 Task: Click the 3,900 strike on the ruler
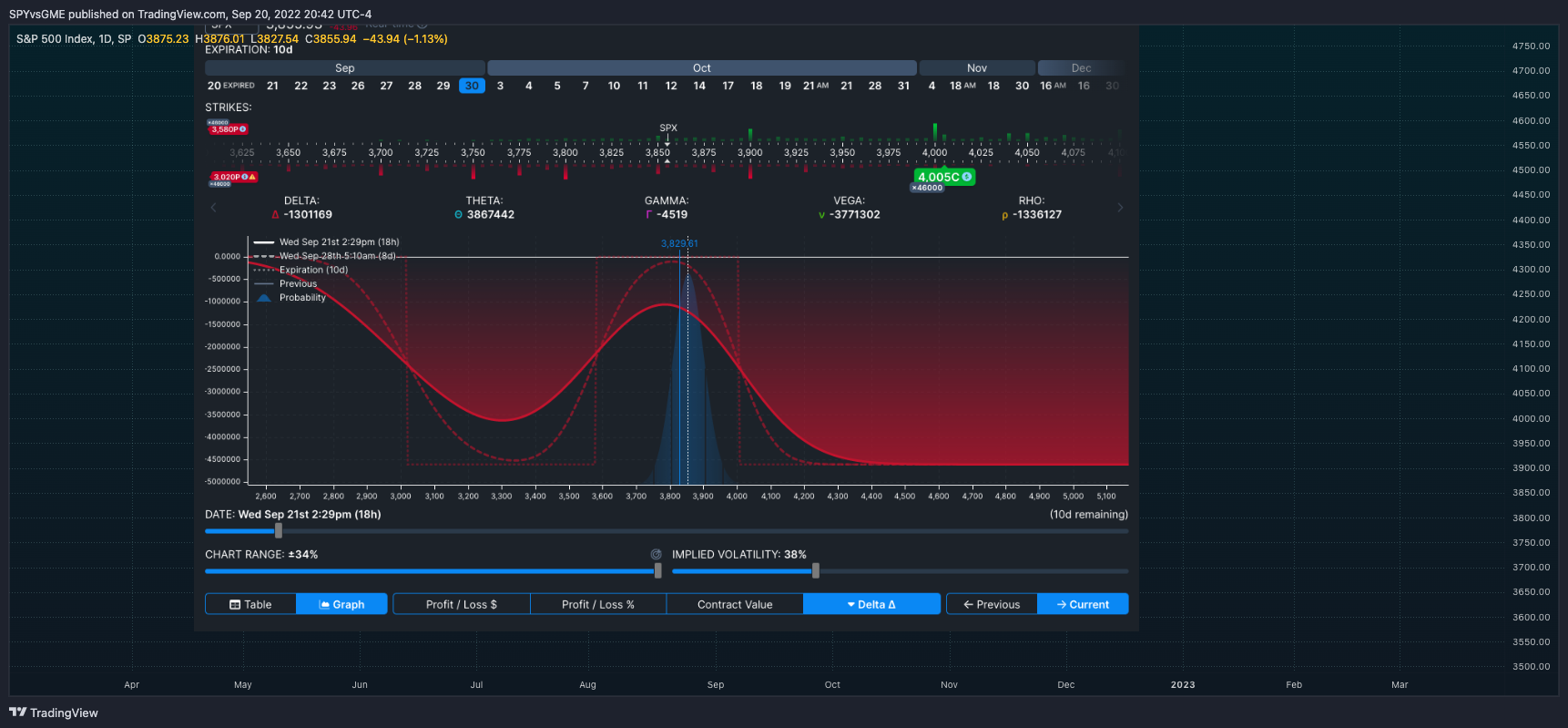(x=750, y=152)
